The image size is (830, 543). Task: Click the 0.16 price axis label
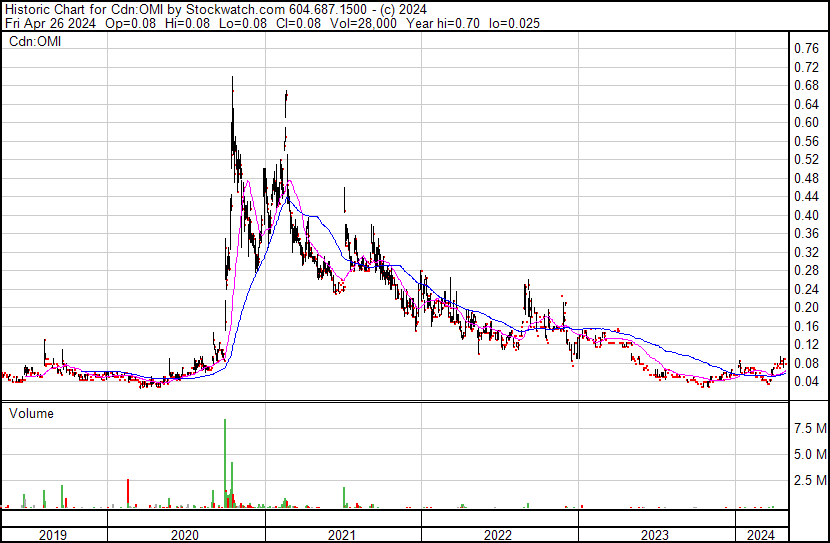tap(806, 326)
